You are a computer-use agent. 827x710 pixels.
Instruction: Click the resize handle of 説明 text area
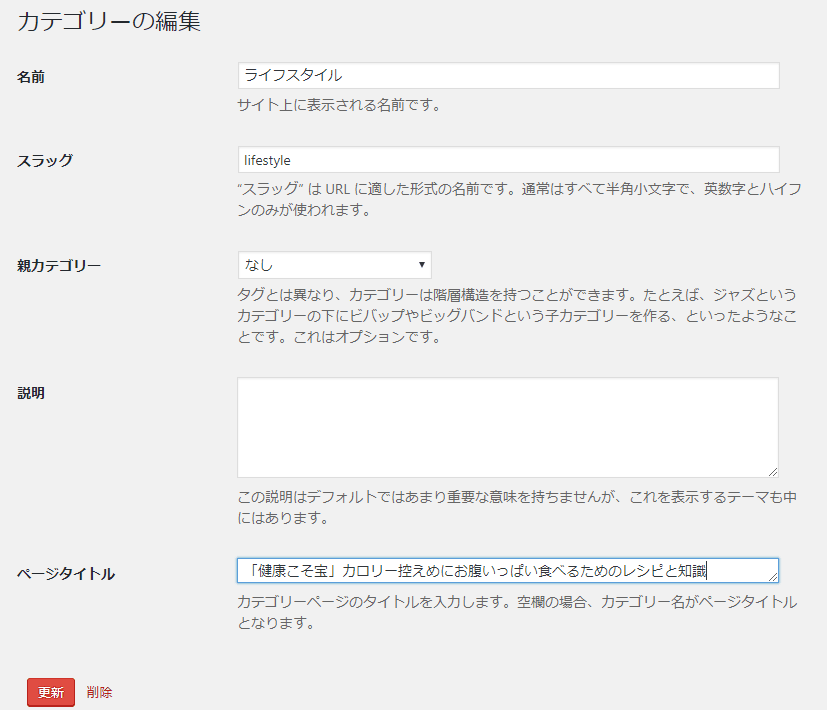click(772, 471)
